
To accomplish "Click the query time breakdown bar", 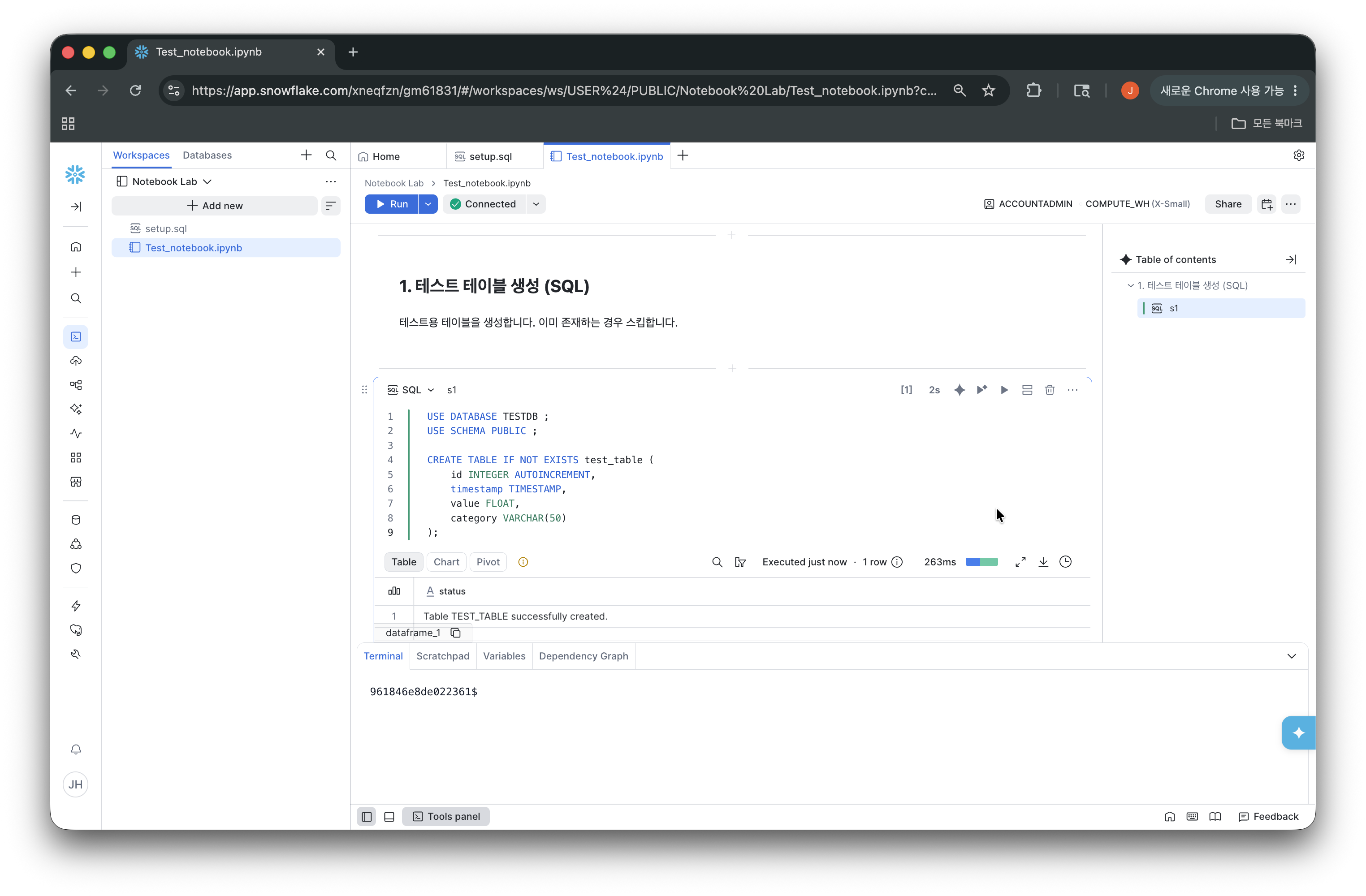I will (x=981, y=562).
